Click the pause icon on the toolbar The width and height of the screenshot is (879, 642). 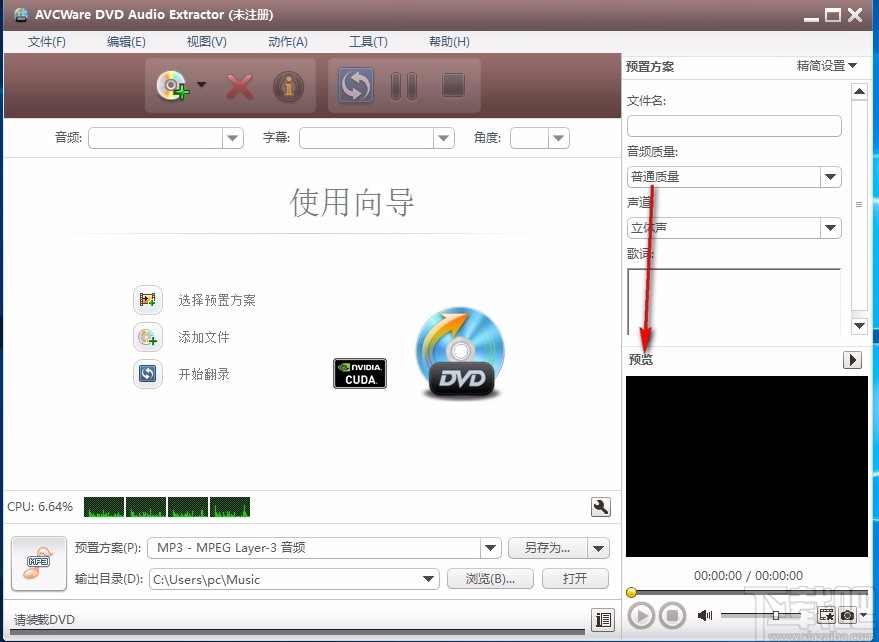click(x=404, y=86)
